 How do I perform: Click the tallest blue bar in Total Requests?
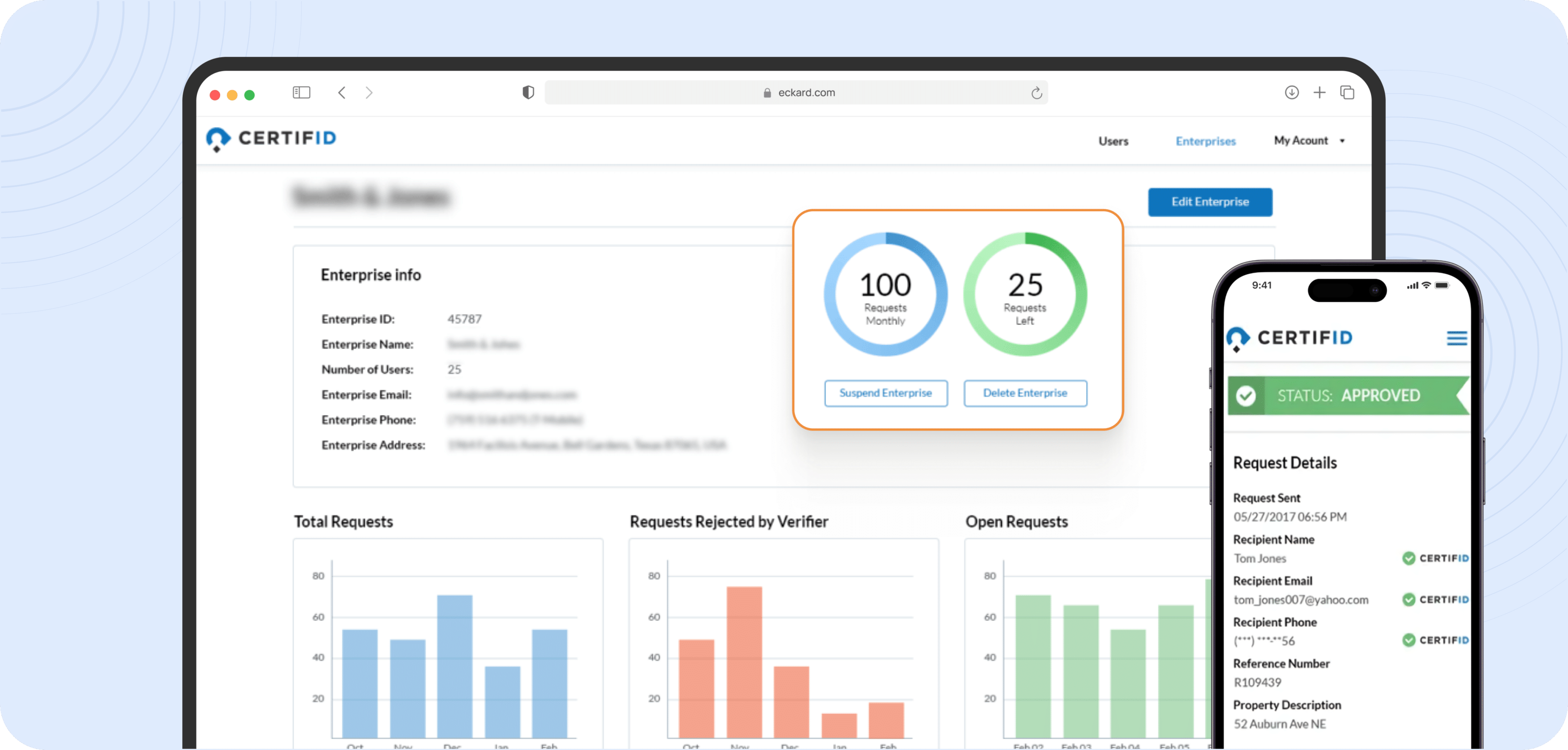[454, 666]
